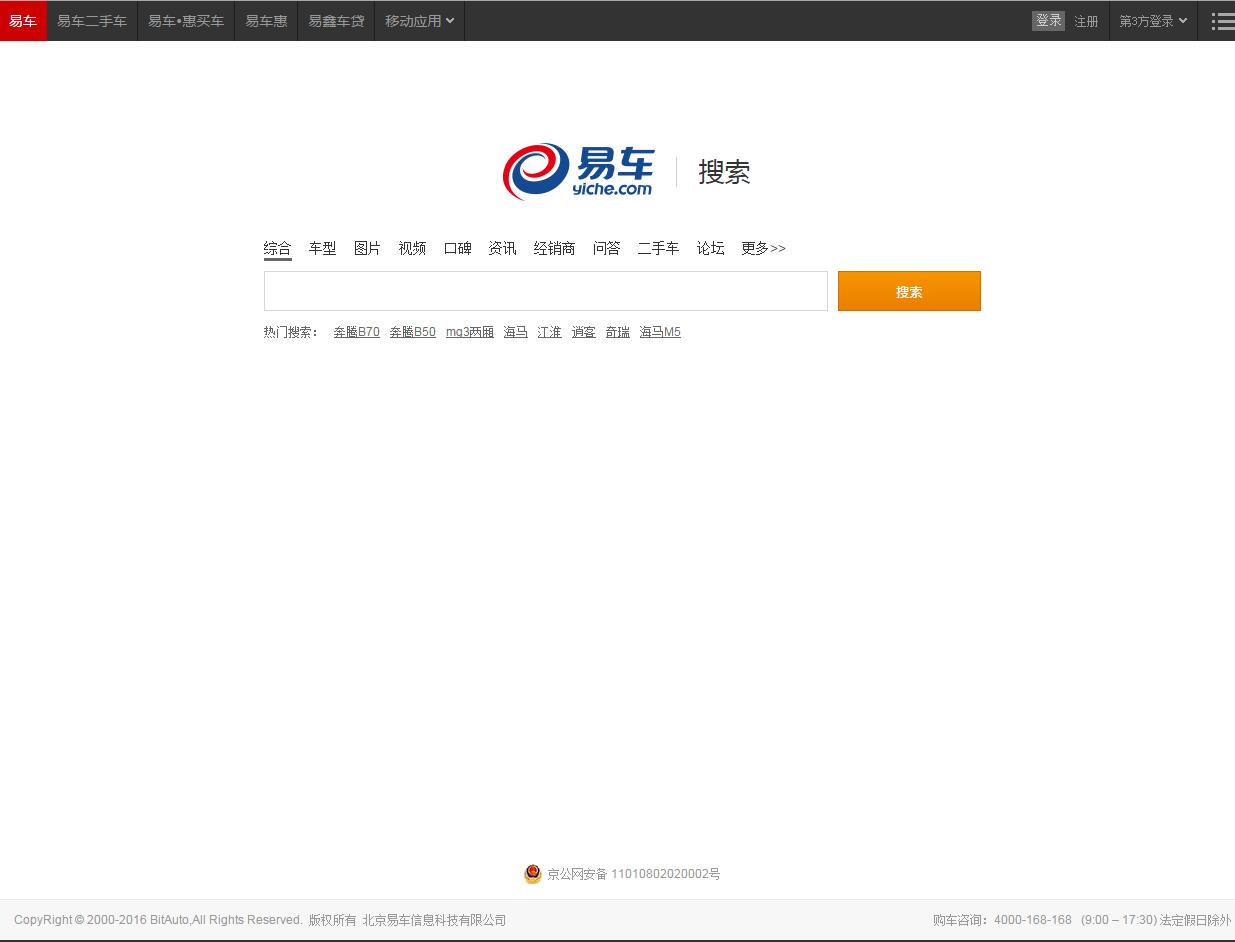Select the 经销商 search tab
Viewport: 1235px width, 942px height.
[x=554, y=248]
